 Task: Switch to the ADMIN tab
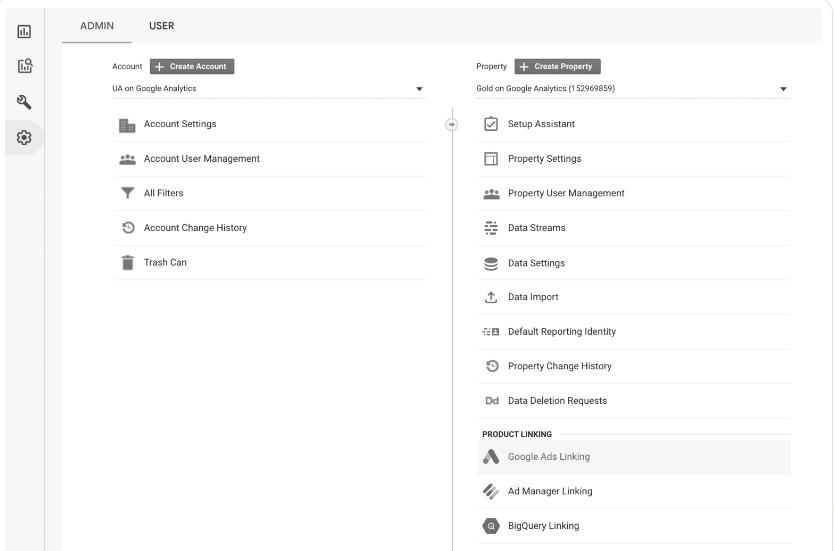(x=97, y=26)
